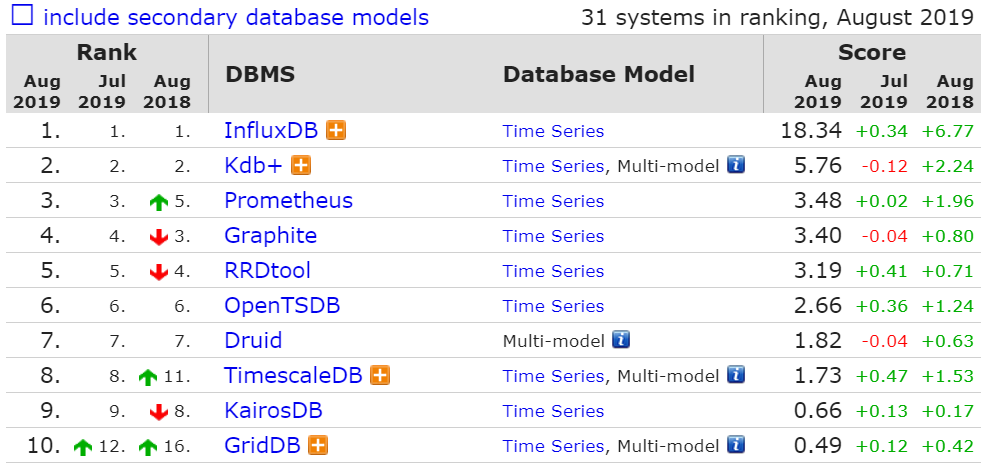Click the blue info icon in Druid row
Screen dimensions: 987x467
(x=621, y=340)
